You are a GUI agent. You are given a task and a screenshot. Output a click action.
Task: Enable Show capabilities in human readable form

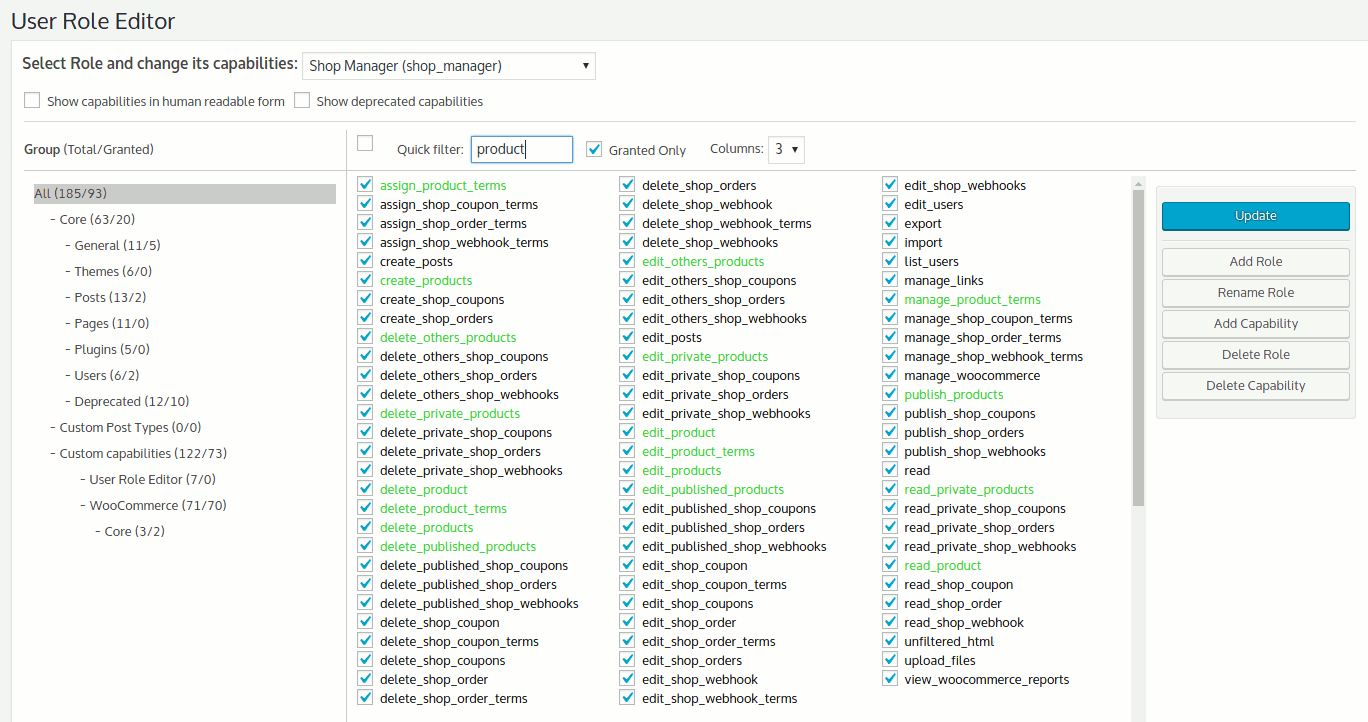[32, 101]
